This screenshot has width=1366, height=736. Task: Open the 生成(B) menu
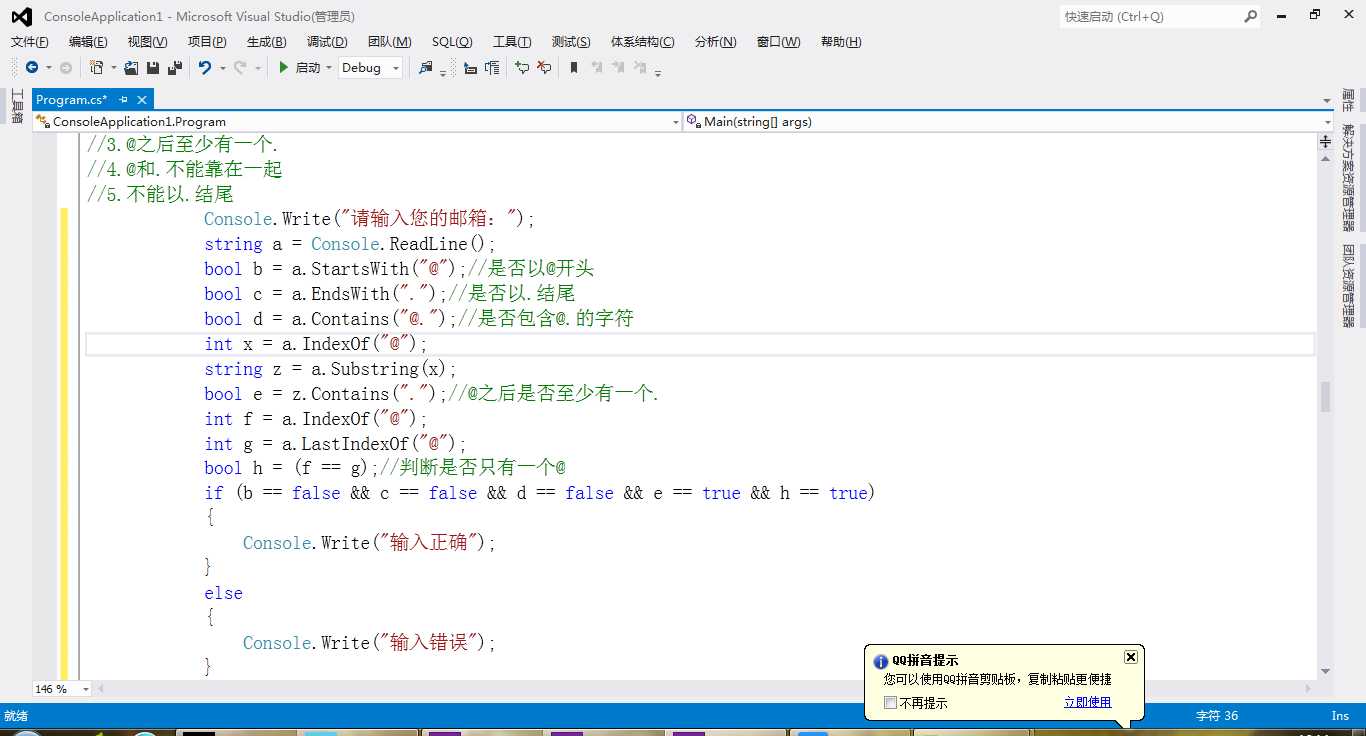tap(266, 42)
